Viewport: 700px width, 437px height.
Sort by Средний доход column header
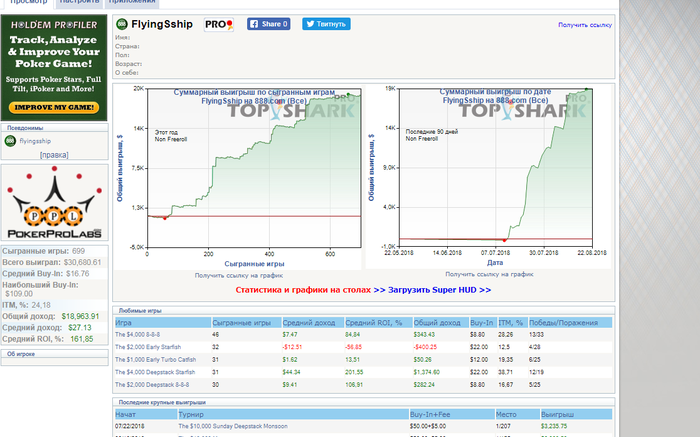point(313,323)
